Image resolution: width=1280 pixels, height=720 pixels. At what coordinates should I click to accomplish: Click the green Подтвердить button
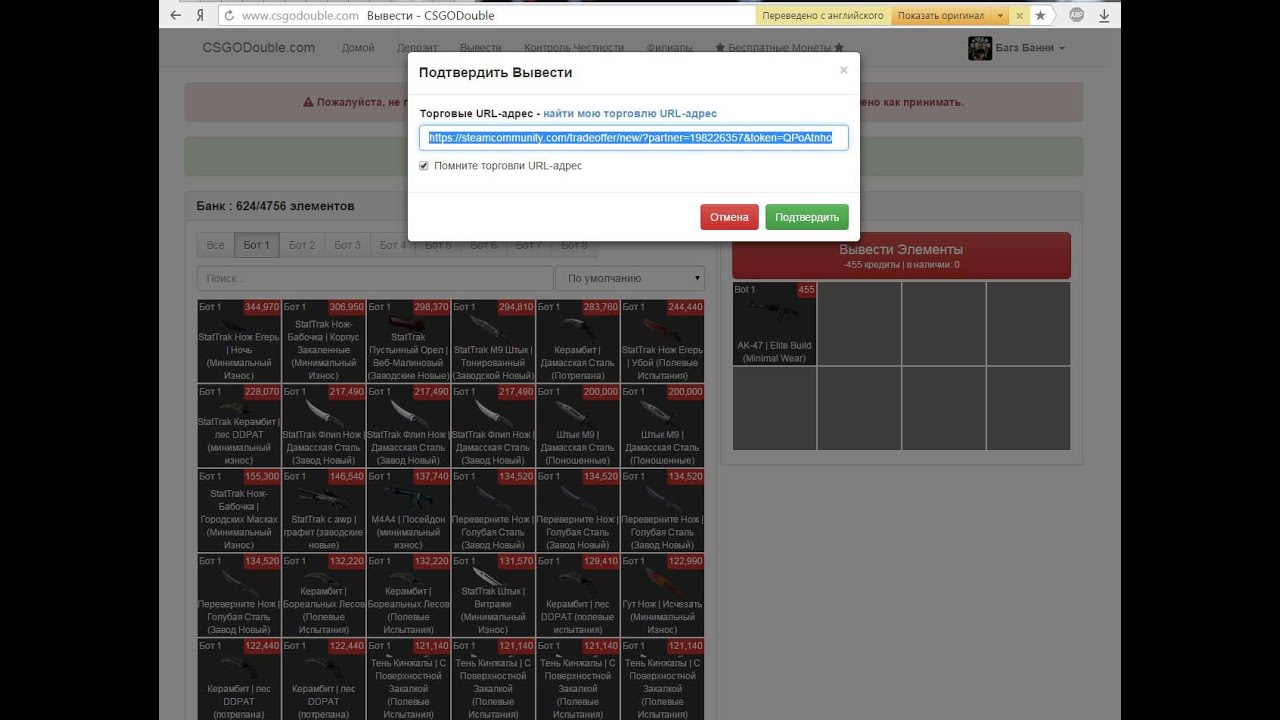click(x=807, y=217)
